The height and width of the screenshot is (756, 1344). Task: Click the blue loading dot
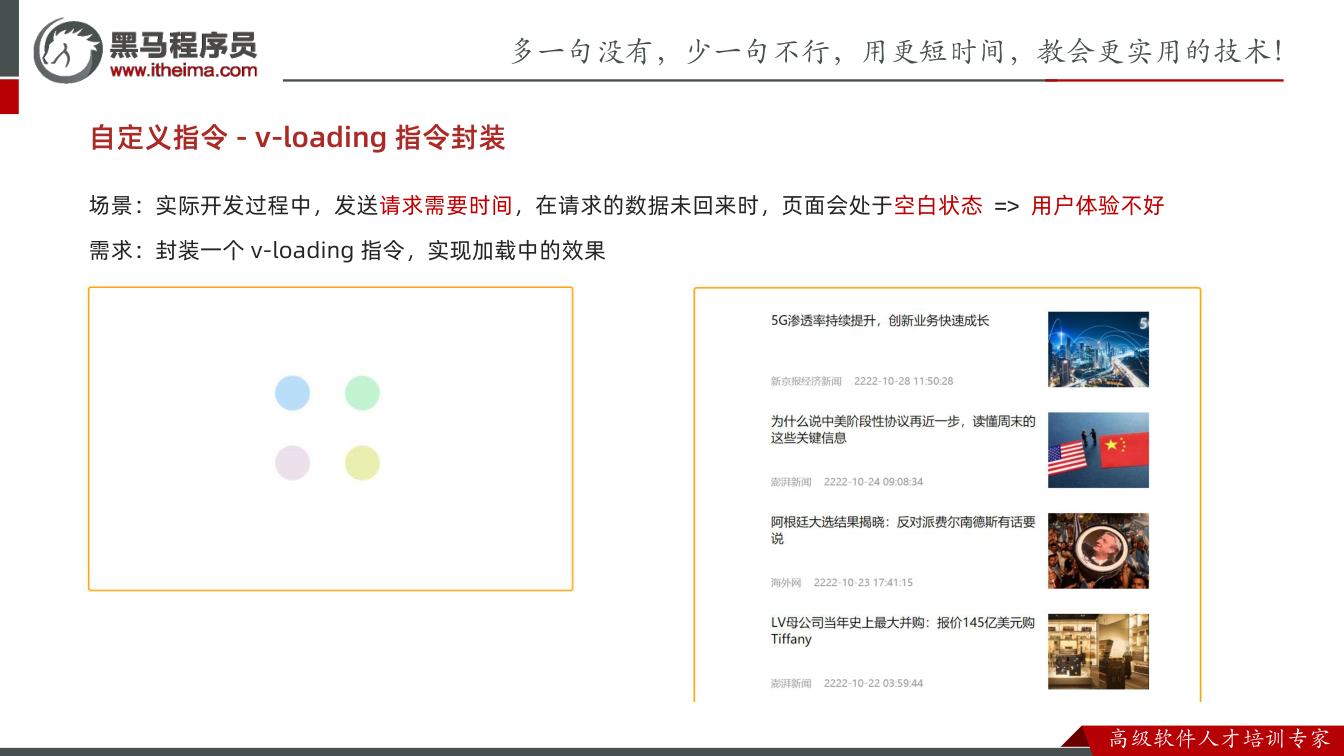point(292,393)
